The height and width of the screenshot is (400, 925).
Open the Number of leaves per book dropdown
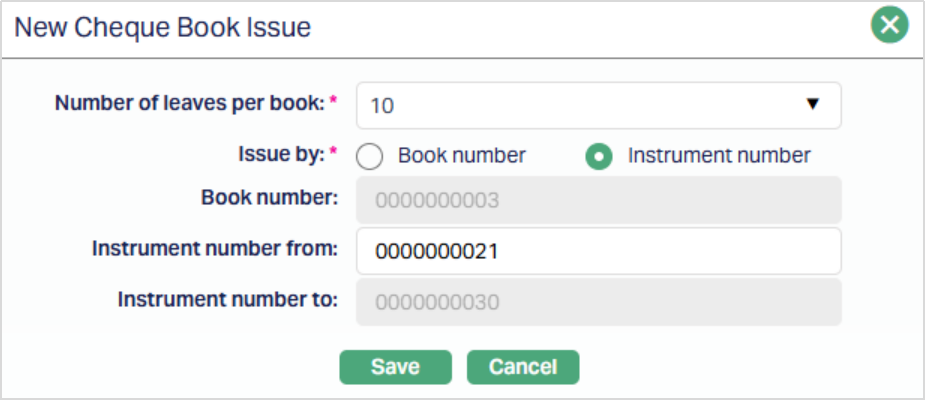coord(598,105)
